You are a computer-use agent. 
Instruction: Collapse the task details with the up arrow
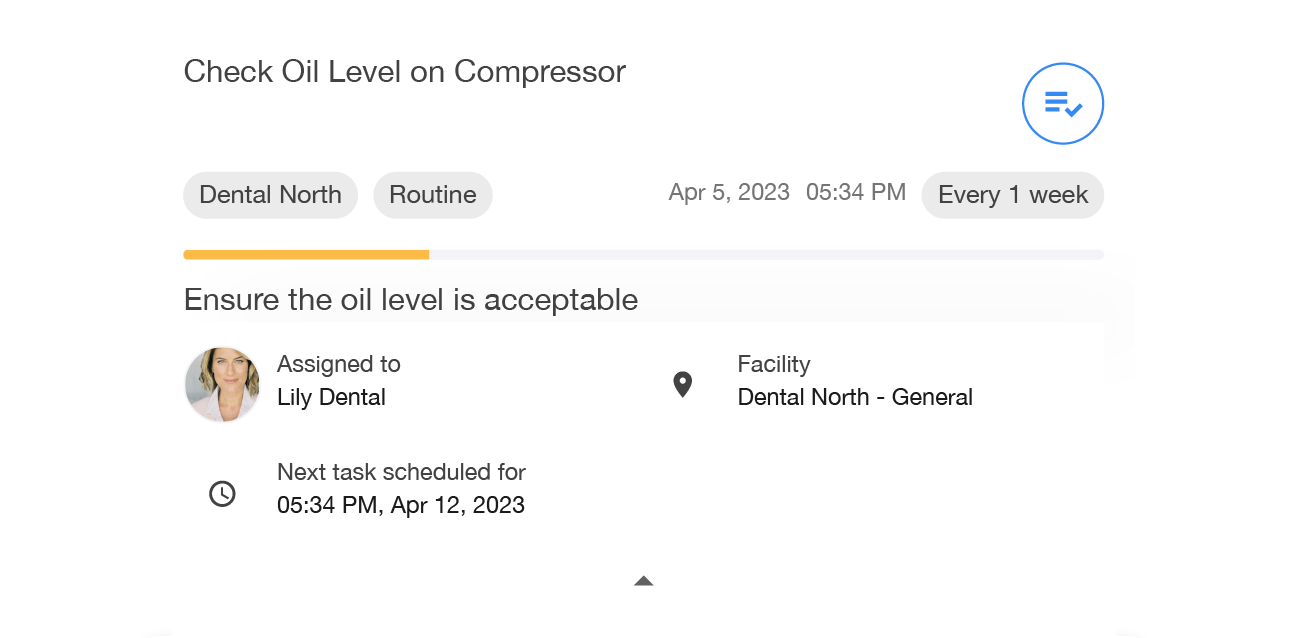pos(644,581)
